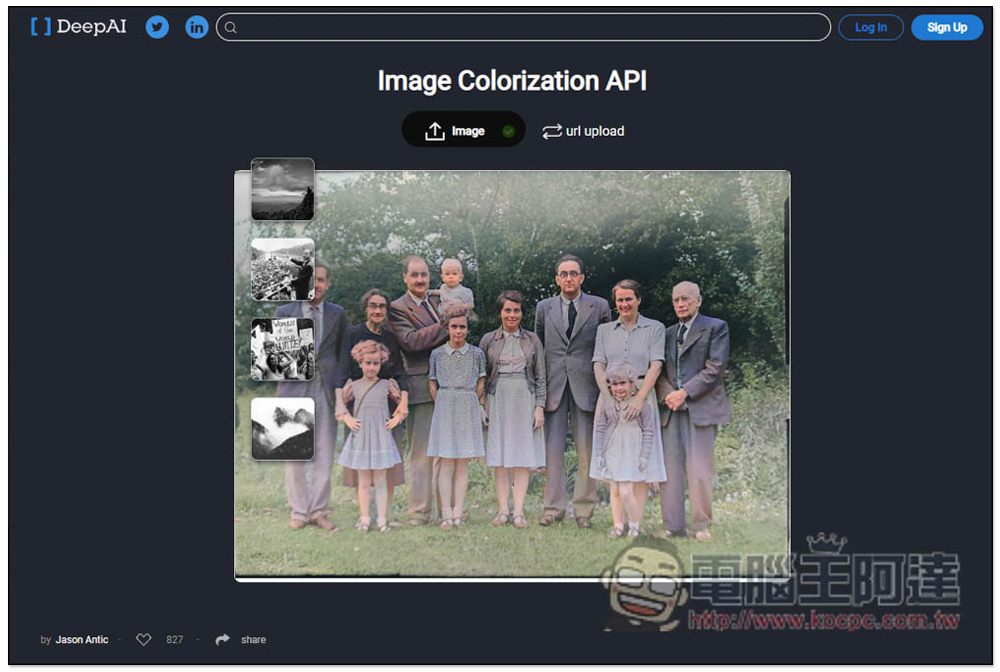Pick the third sample thumbnail with protest signs
Screen dimensions: 1000x672
(x=282, y=349)
